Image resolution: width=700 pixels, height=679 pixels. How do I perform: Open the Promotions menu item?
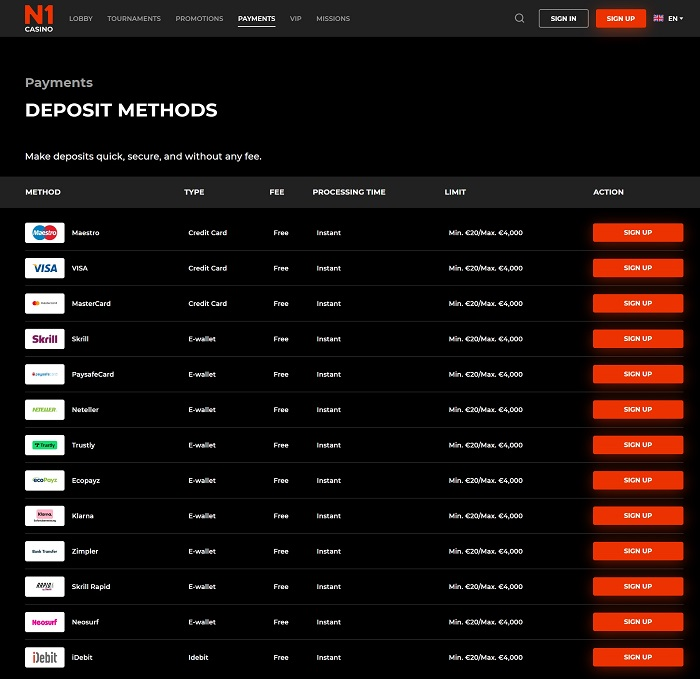tap(199, 18)
